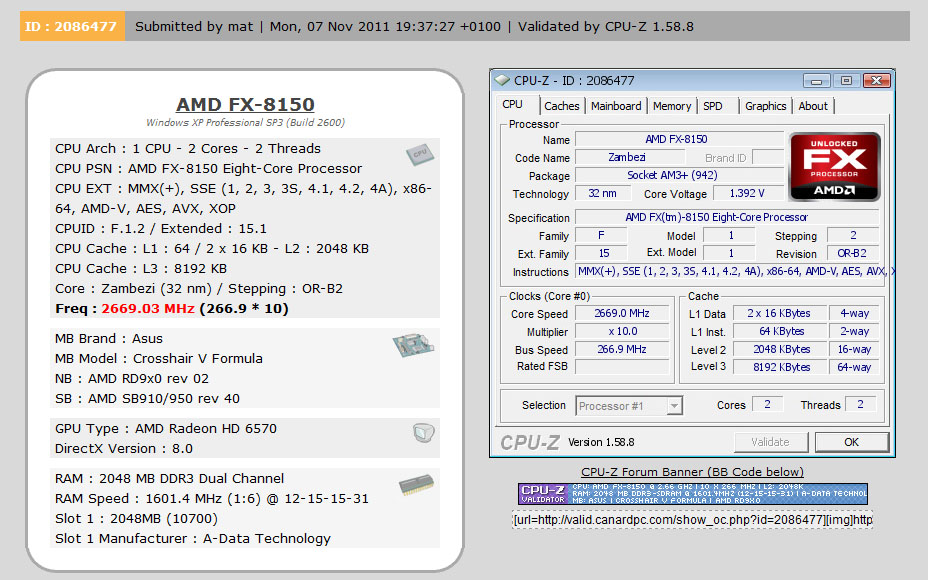The width and height of the screenshot is (928, 580).
Task: Click the Windows XP Professional SP3 subtitle
Action: 245,123
